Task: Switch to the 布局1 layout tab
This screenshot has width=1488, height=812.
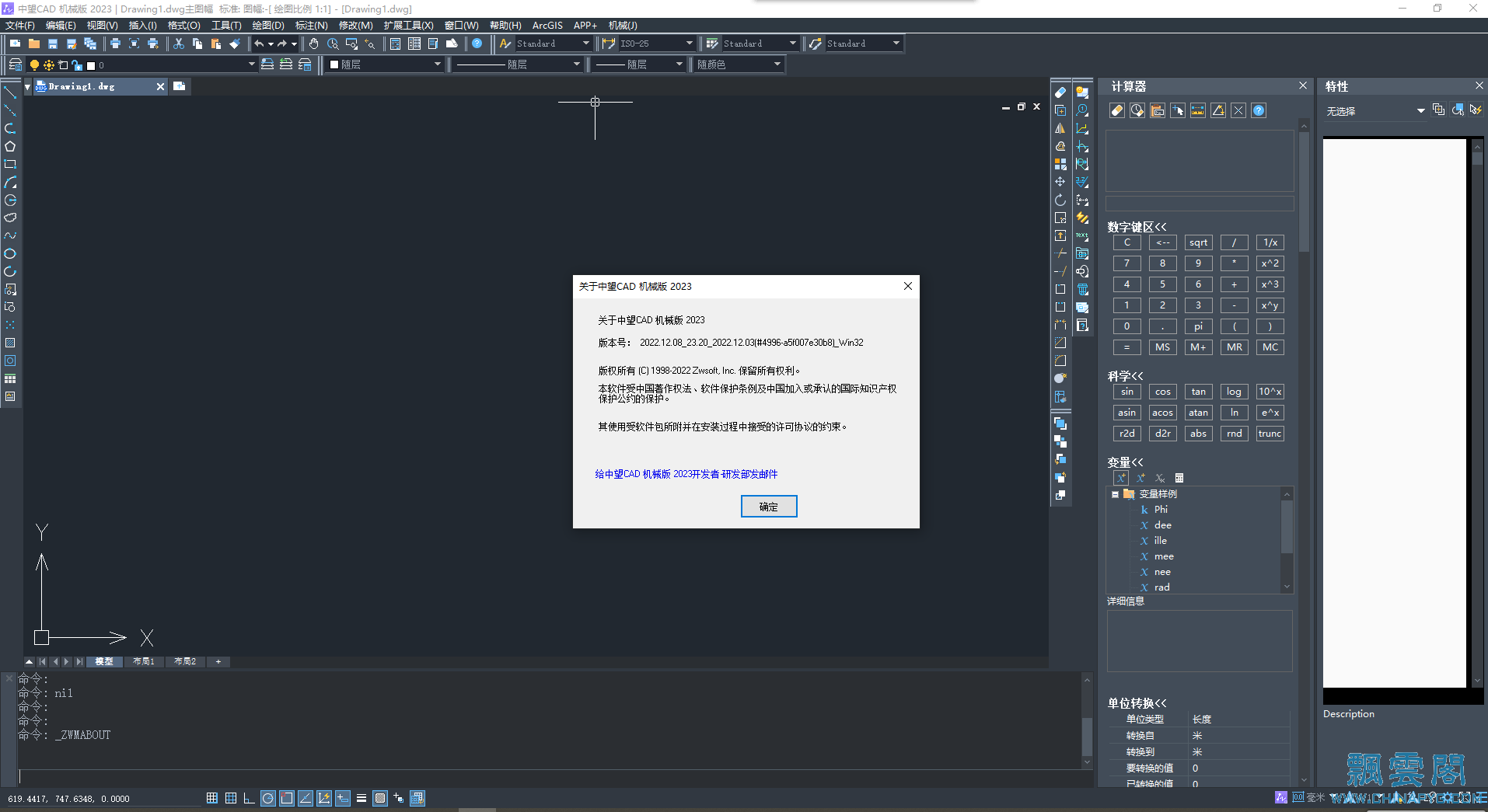Action: pos(144,662)
